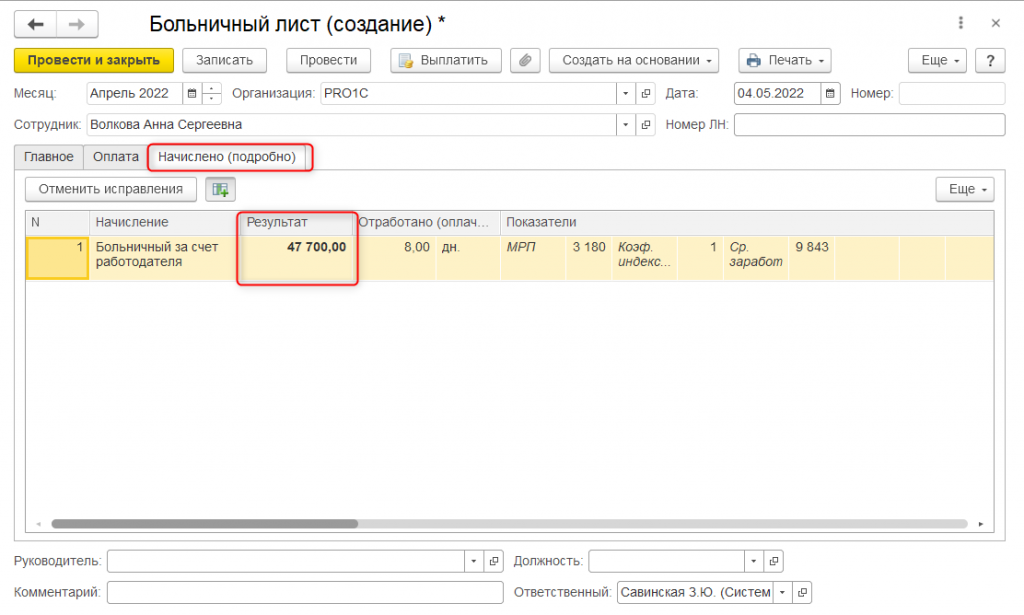Click the back navigation arrow

(36, 24)
